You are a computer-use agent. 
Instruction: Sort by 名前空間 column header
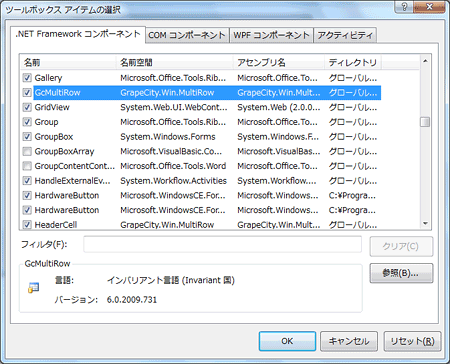tap(175, 62)
